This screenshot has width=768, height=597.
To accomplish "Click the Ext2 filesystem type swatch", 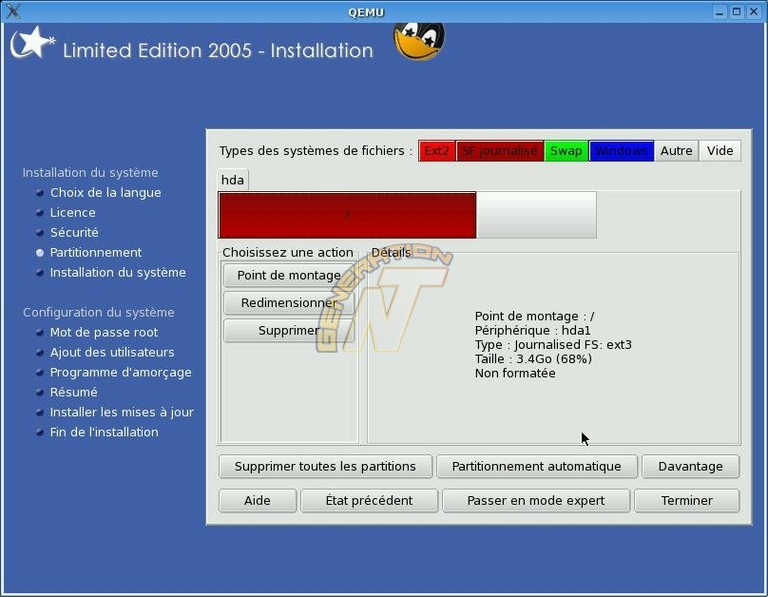I will [436, 151].
